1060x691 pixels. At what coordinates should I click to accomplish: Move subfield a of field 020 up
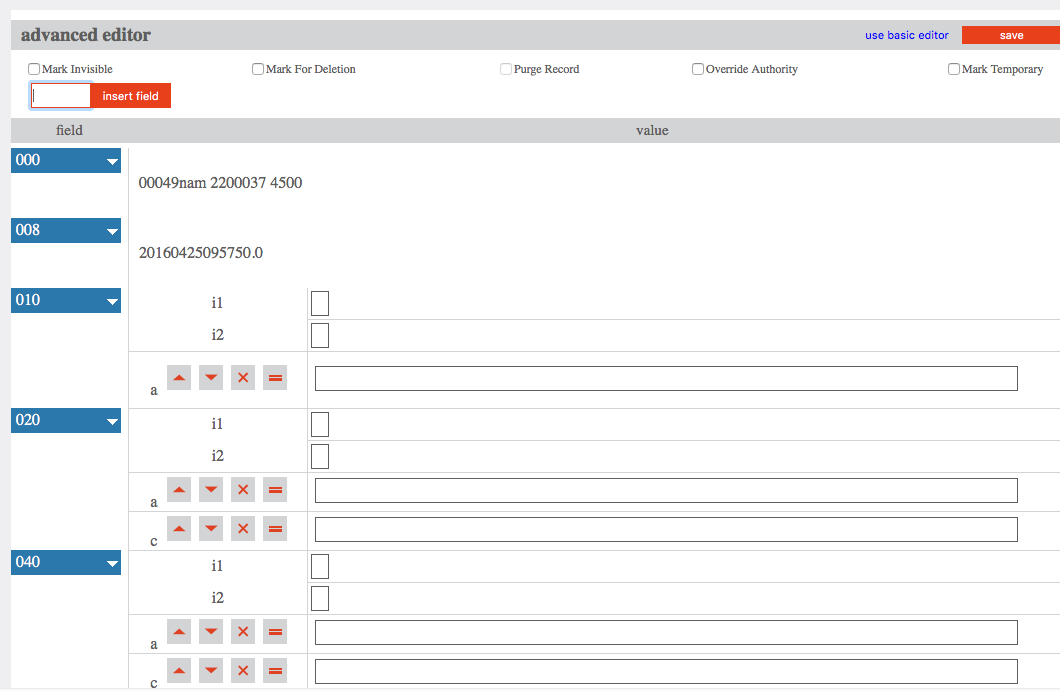pyautogui.click(x=179, y=490)
